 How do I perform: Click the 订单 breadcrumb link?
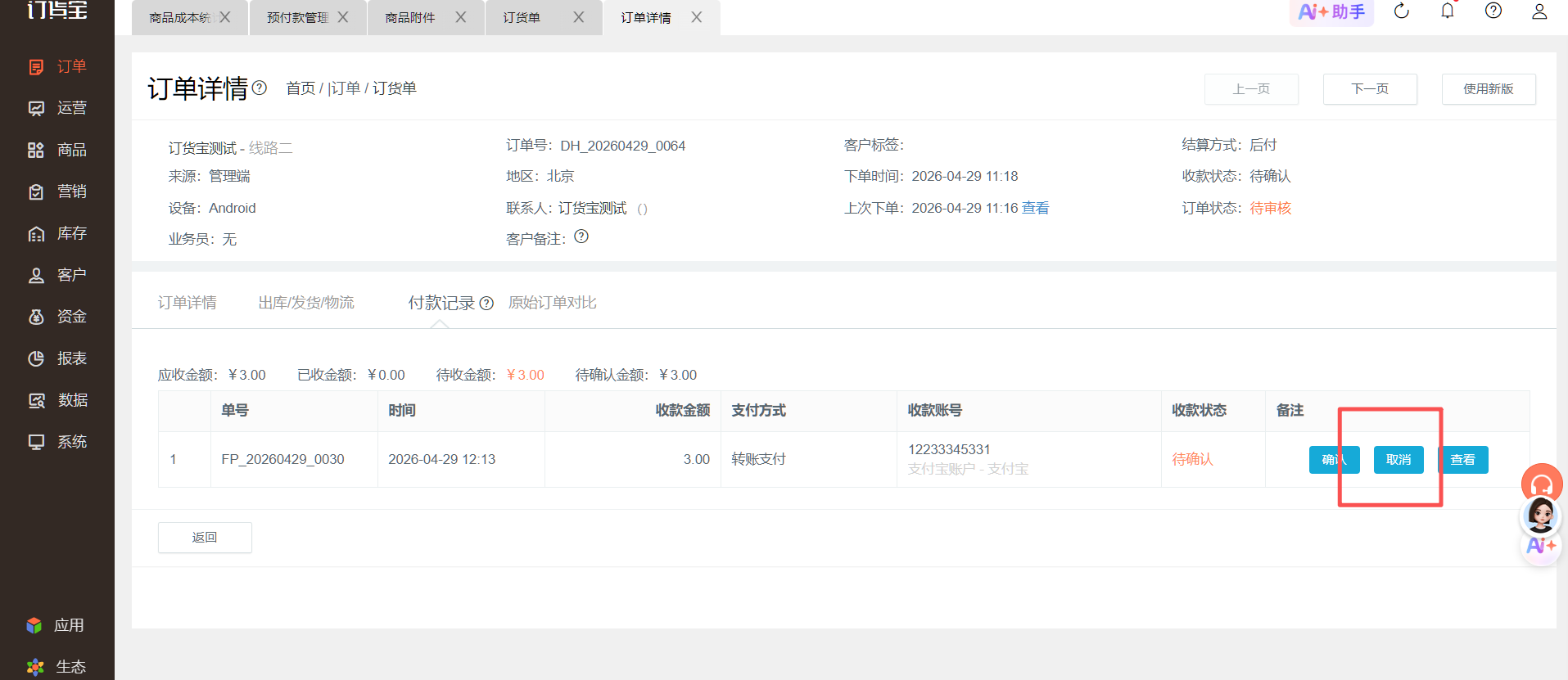click(346, 88)
